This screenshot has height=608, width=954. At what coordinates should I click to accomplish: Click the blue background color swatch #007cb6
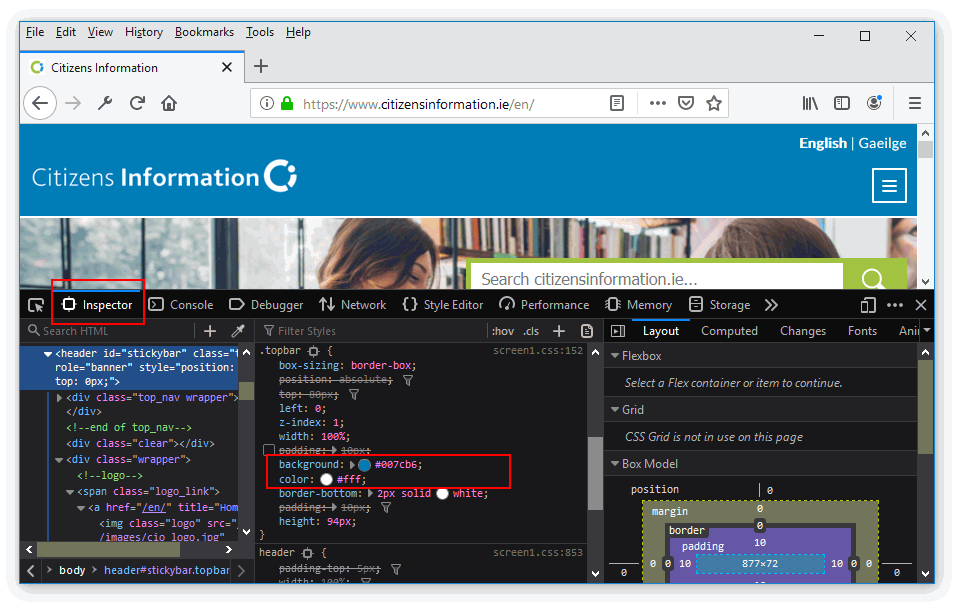[x=365, y=465]
